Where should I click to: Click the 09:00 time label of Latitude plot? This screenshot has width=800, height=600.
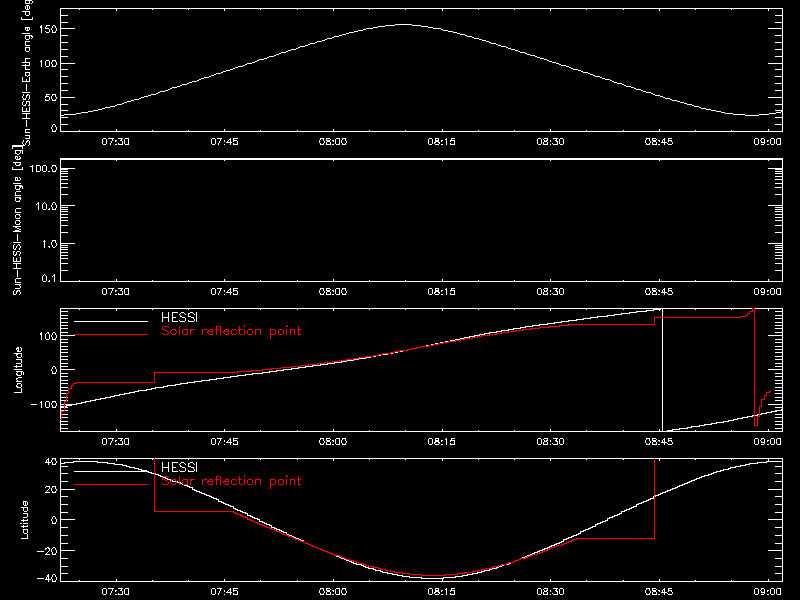(767, 592)
